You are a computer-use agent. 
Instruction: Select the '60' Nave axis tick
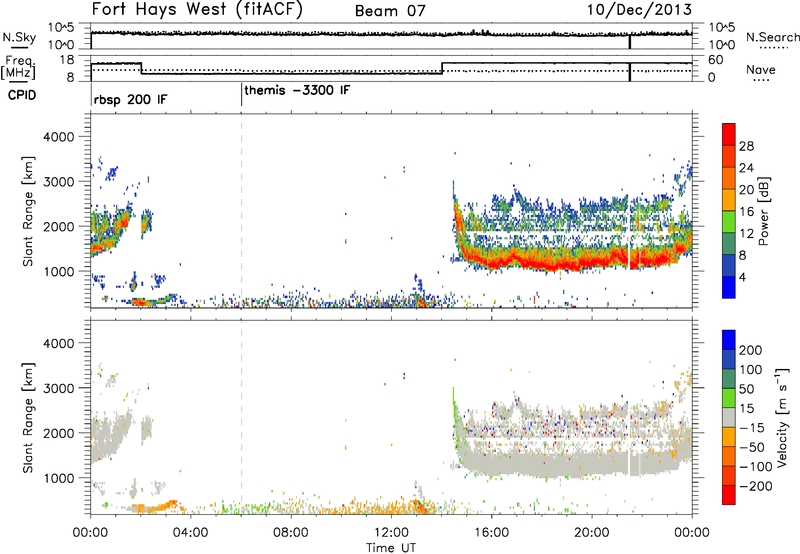(715, 60)
